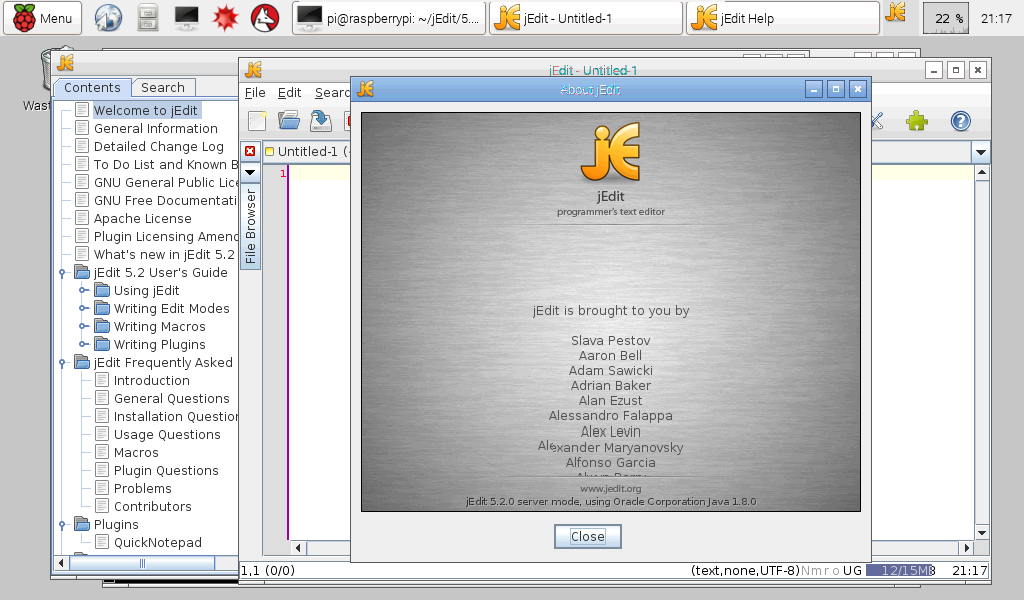
Task: Open docking menu arrow below red X
Action: (x=250, y=172)
